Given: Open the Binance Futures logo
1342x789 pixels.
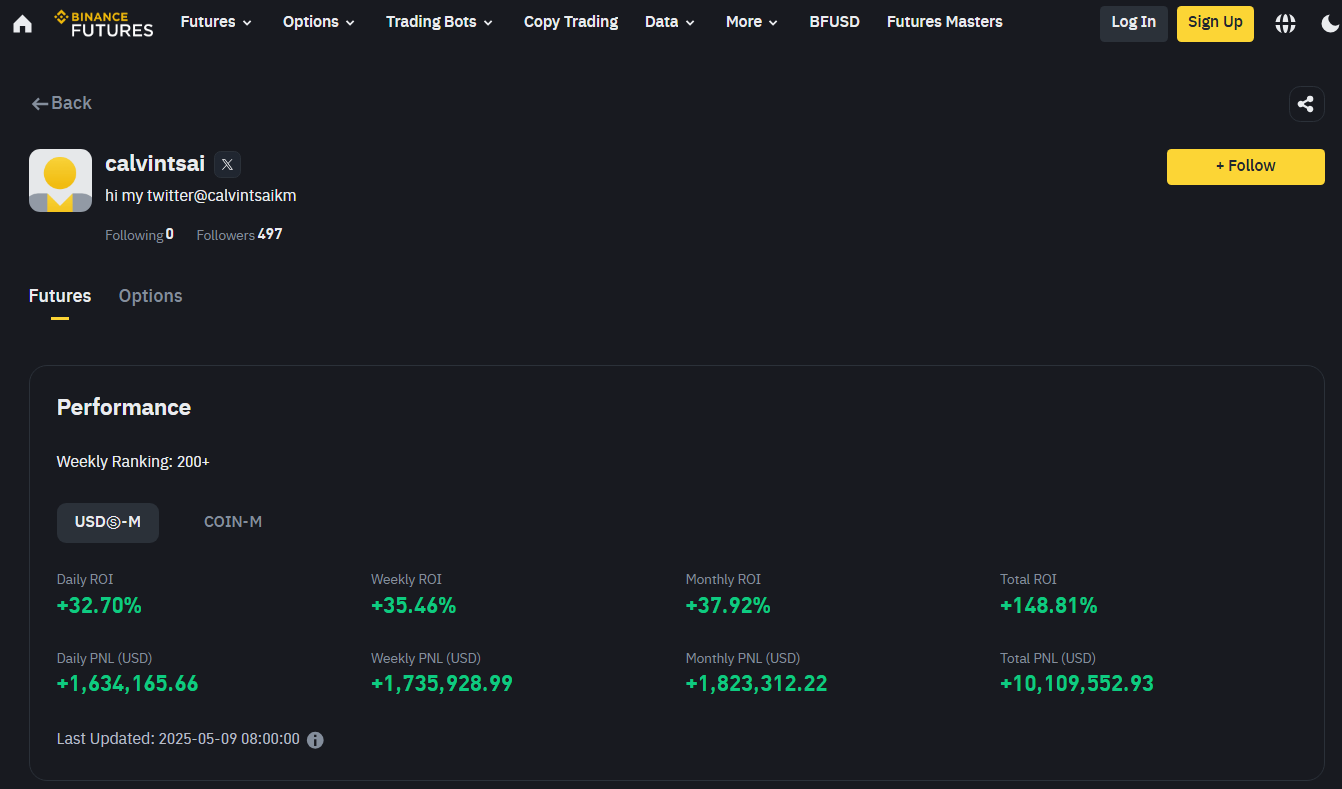Looking at the screenshot, I should 104,23.
